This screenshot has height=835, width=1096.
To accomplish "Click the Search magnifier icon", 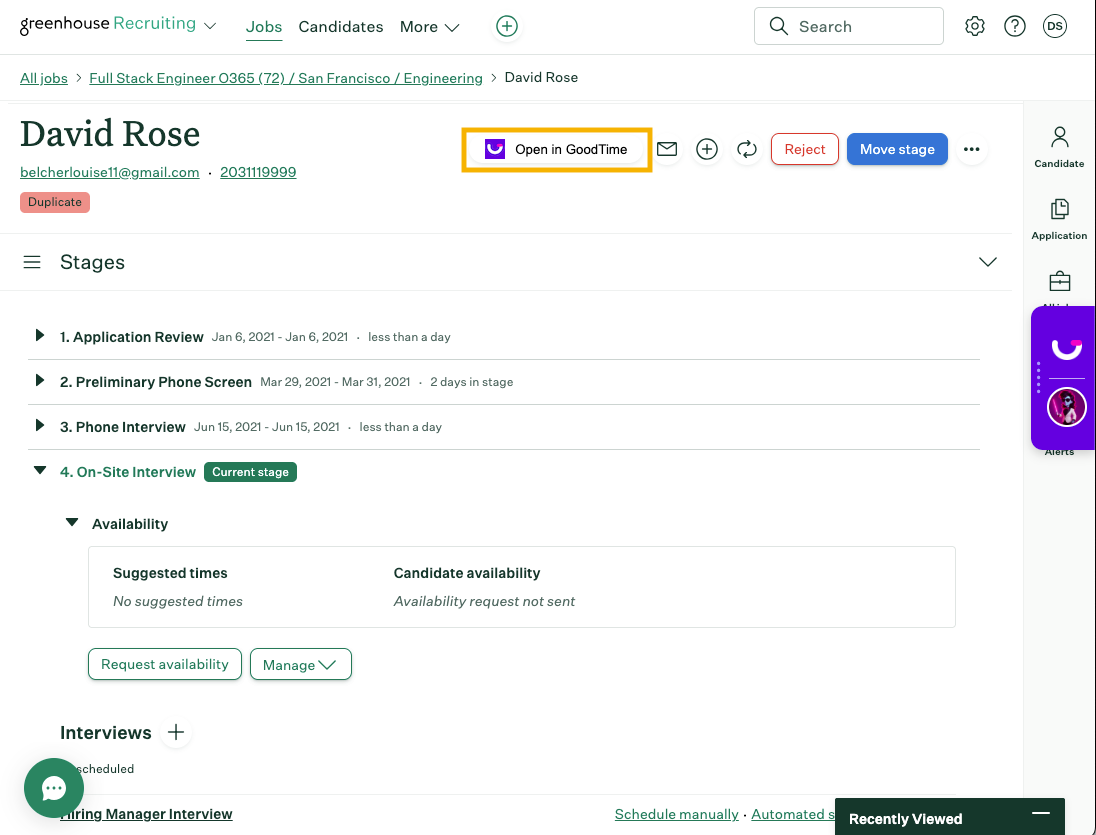I will pyautogui.click(x=779, y=27).
